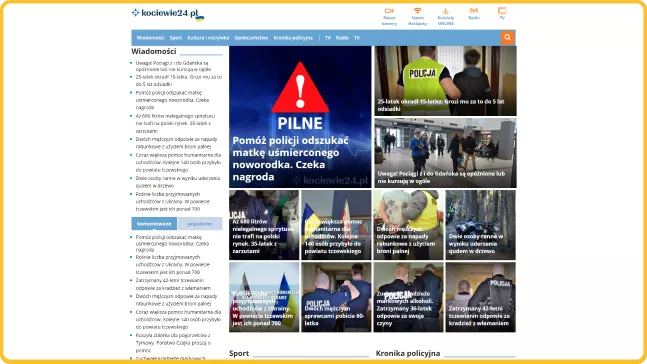The width and height of the screenshot is (647, 364).
Task: Click Wiadomości list link Aż 680 litrów spirytusu
Action: pyautogui.click(x=175, y=123)
